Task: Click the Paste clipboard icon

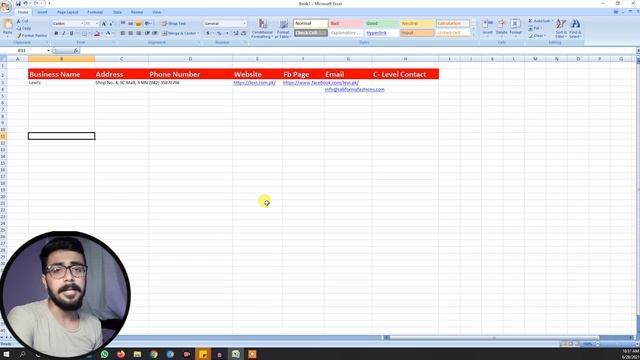Action: (7, 24)
